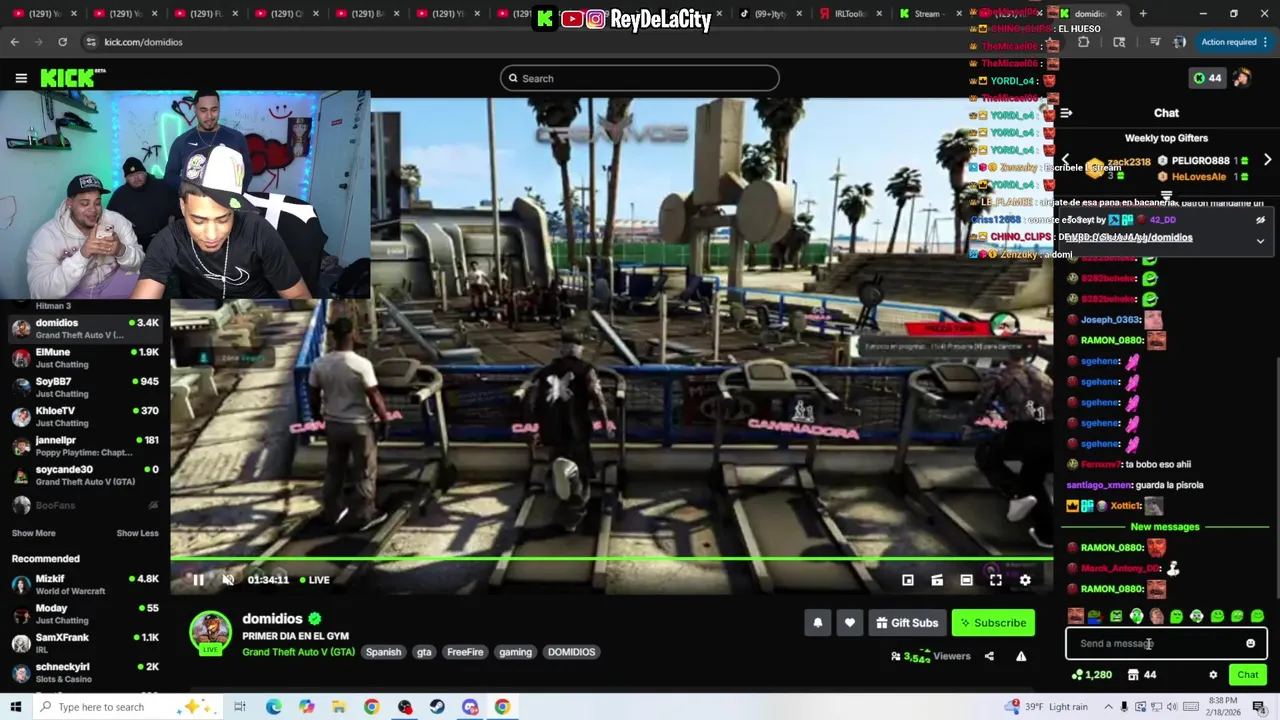Image resolution: width=1280 pixels, height=720 pixels.
Task: Collapse the chat panel arrow
Action: pyautogui.click(x=1066, y=113)
